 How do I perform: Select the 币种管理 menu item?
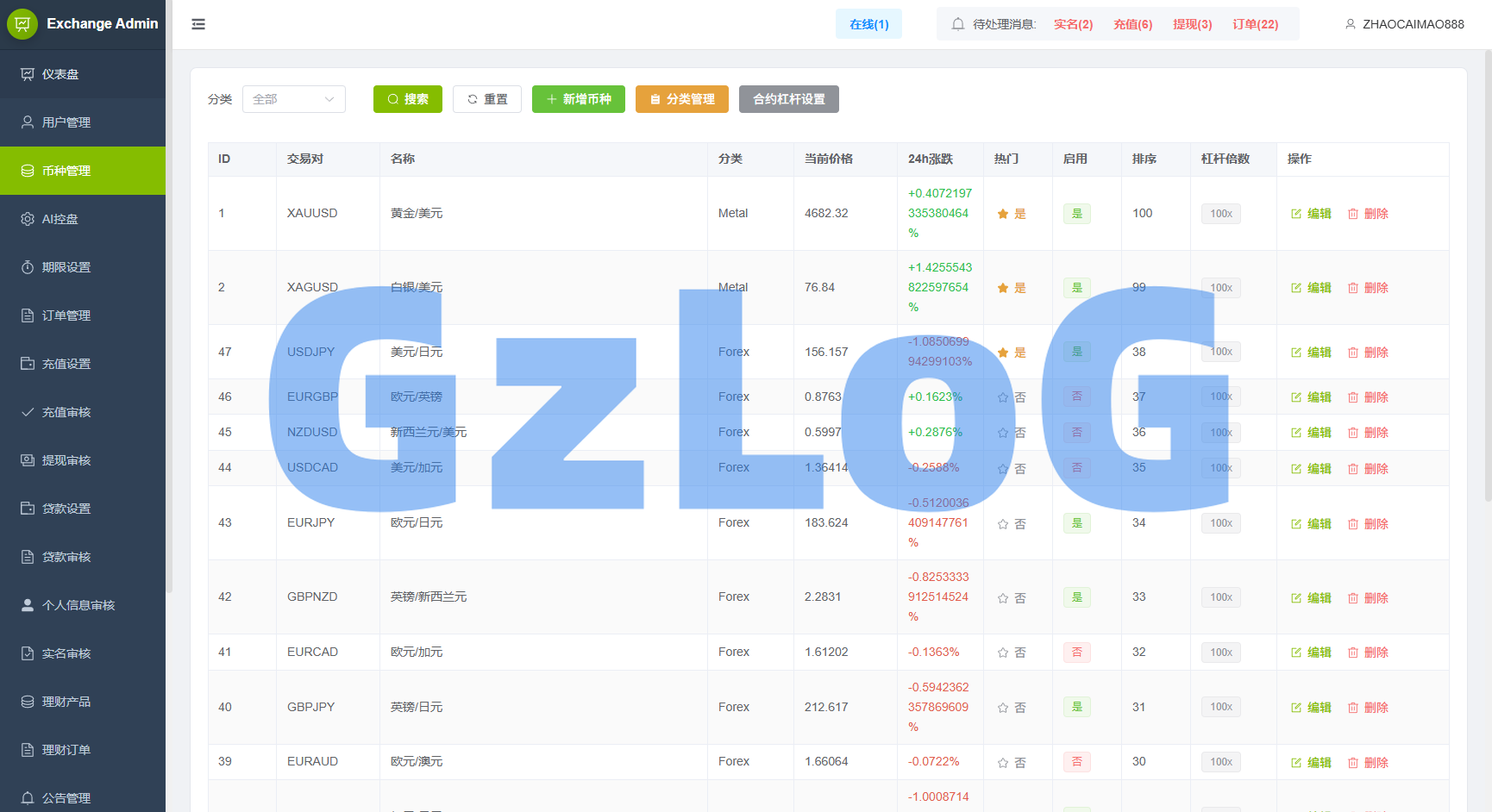point(83,171)
